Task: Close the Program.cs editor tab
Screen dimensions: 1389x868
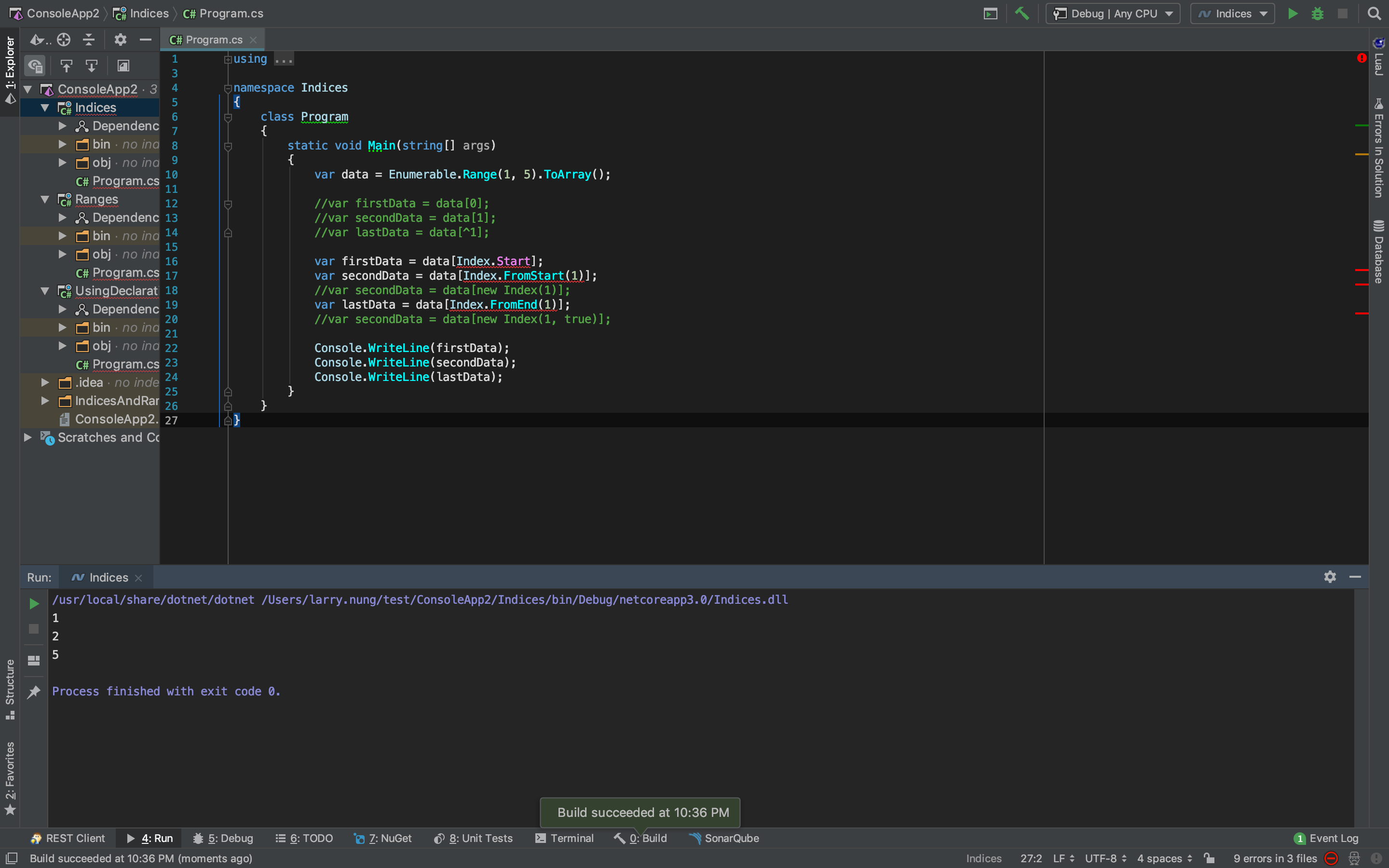Action: 253,40
